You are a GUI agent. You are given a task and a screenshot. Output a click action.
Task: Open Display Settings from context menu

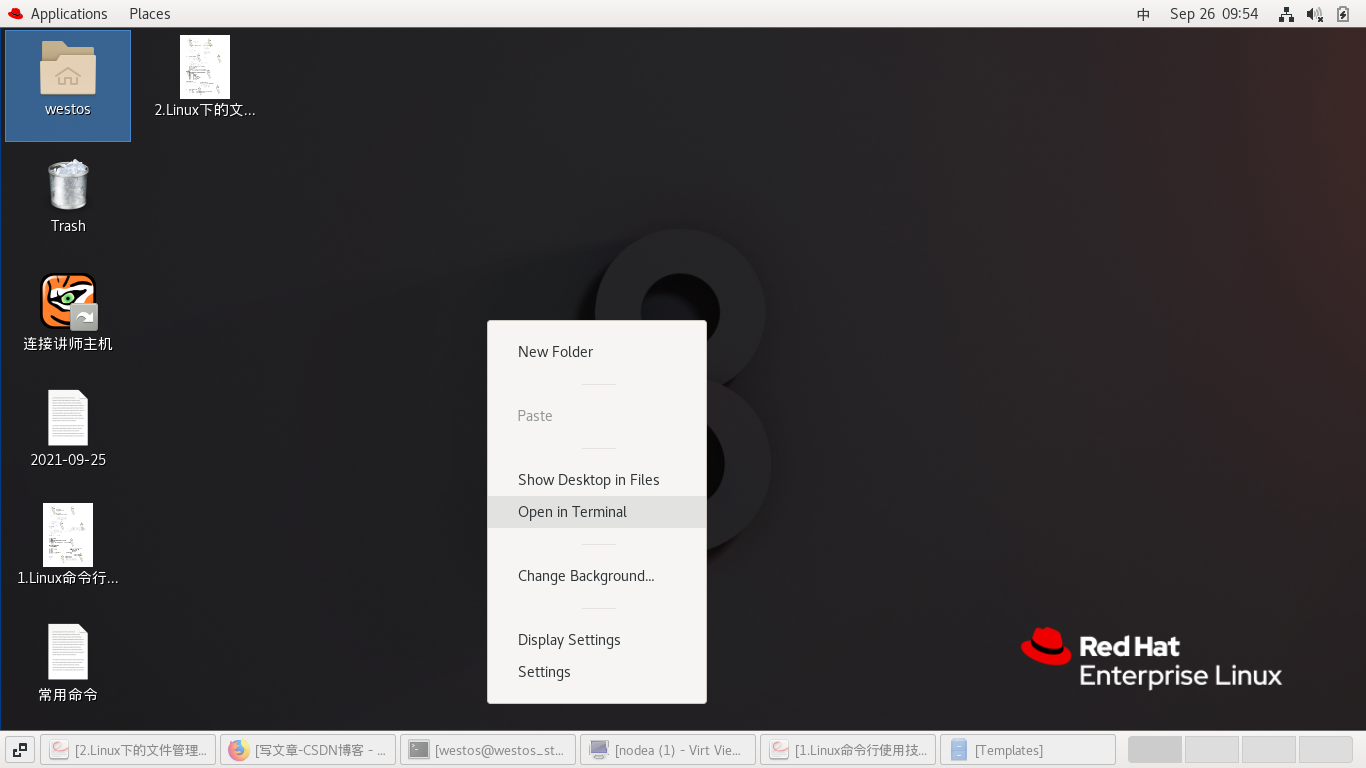click(596, 640)
